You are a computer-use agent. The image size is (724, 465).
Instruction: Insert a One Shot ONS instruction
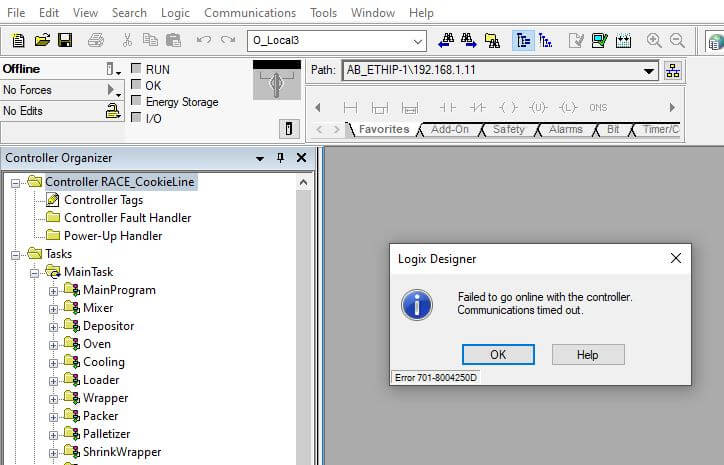coord(598,108)
